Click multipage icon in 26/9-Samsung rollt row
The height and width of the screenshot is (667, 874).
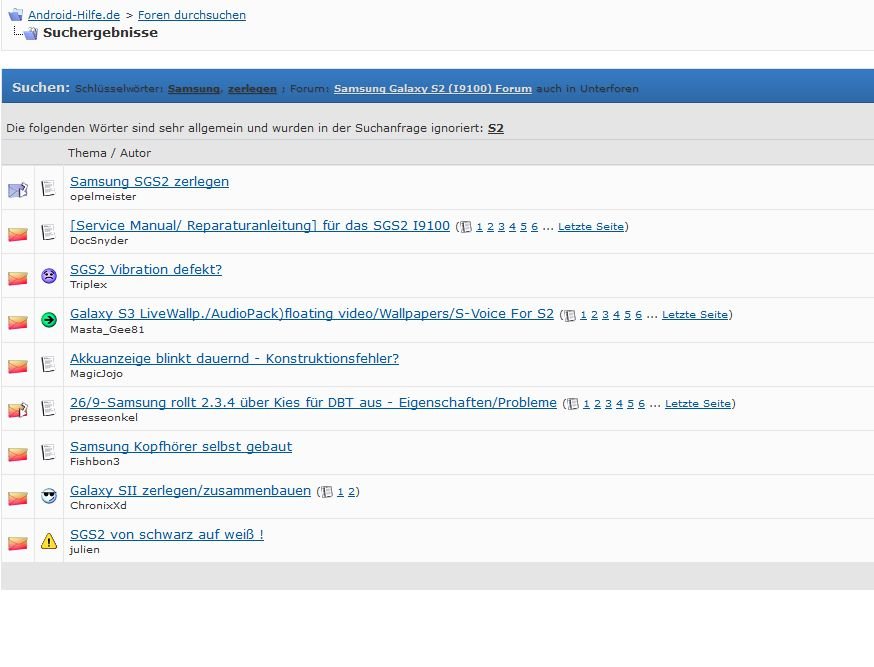coord(572,404)
